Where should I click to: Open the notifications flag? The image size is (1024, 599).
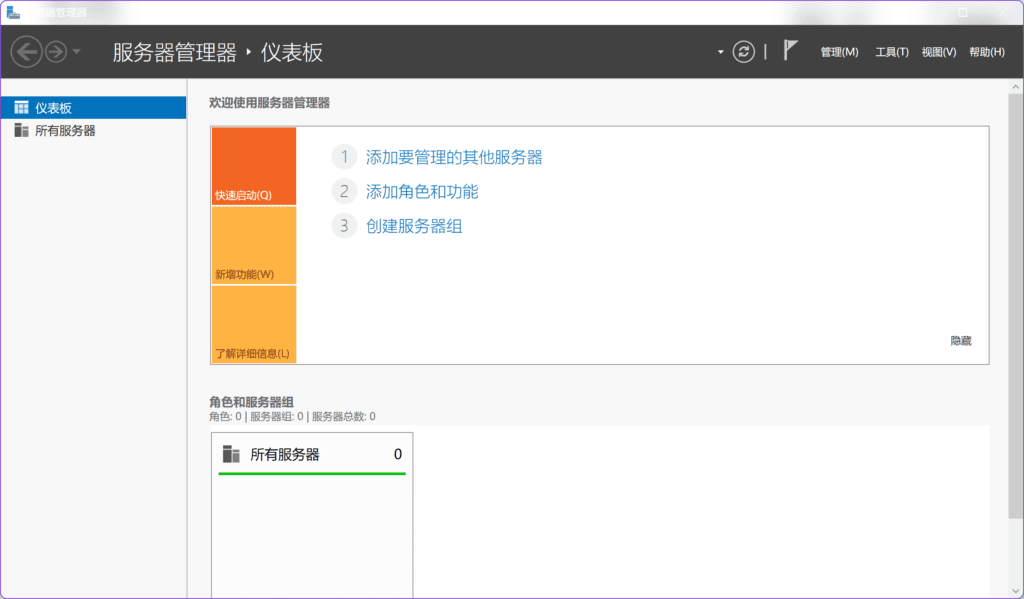[790, 51]
